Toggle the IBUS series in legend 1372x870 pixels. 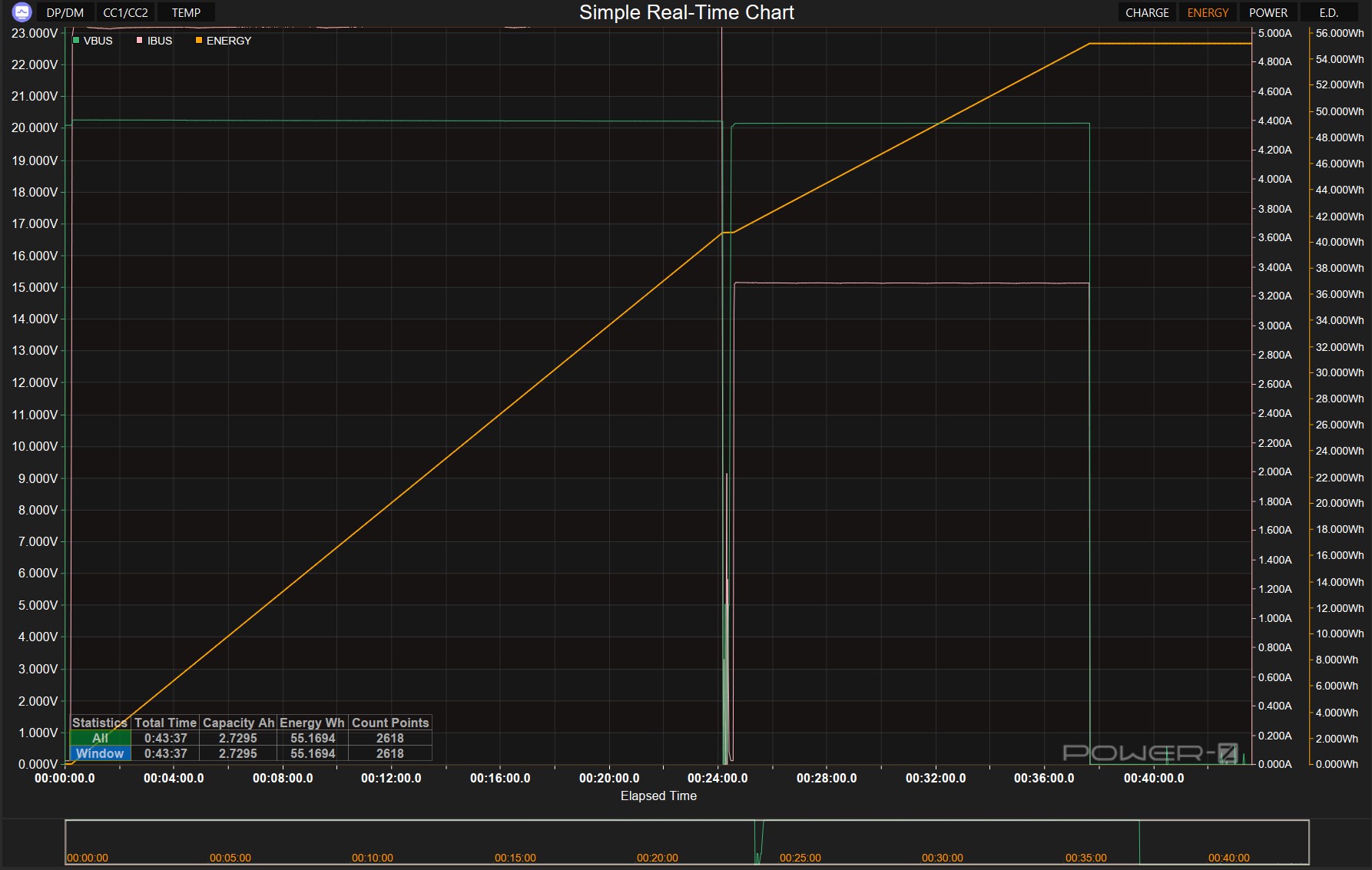point(159,41)
